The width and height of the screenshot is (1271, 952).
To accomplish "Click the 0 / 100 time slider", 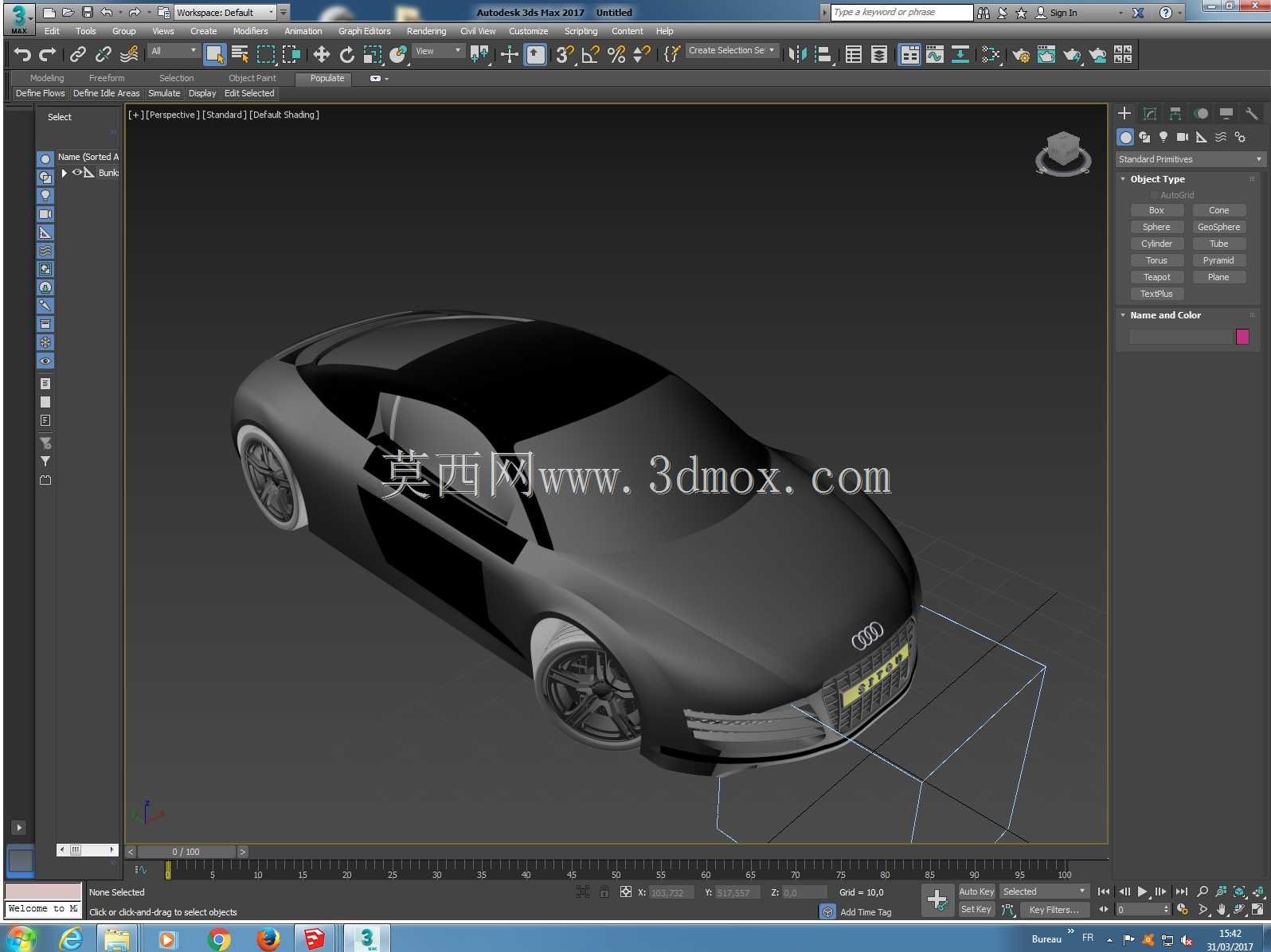I will pyautogui.click(x=186, y=852).
